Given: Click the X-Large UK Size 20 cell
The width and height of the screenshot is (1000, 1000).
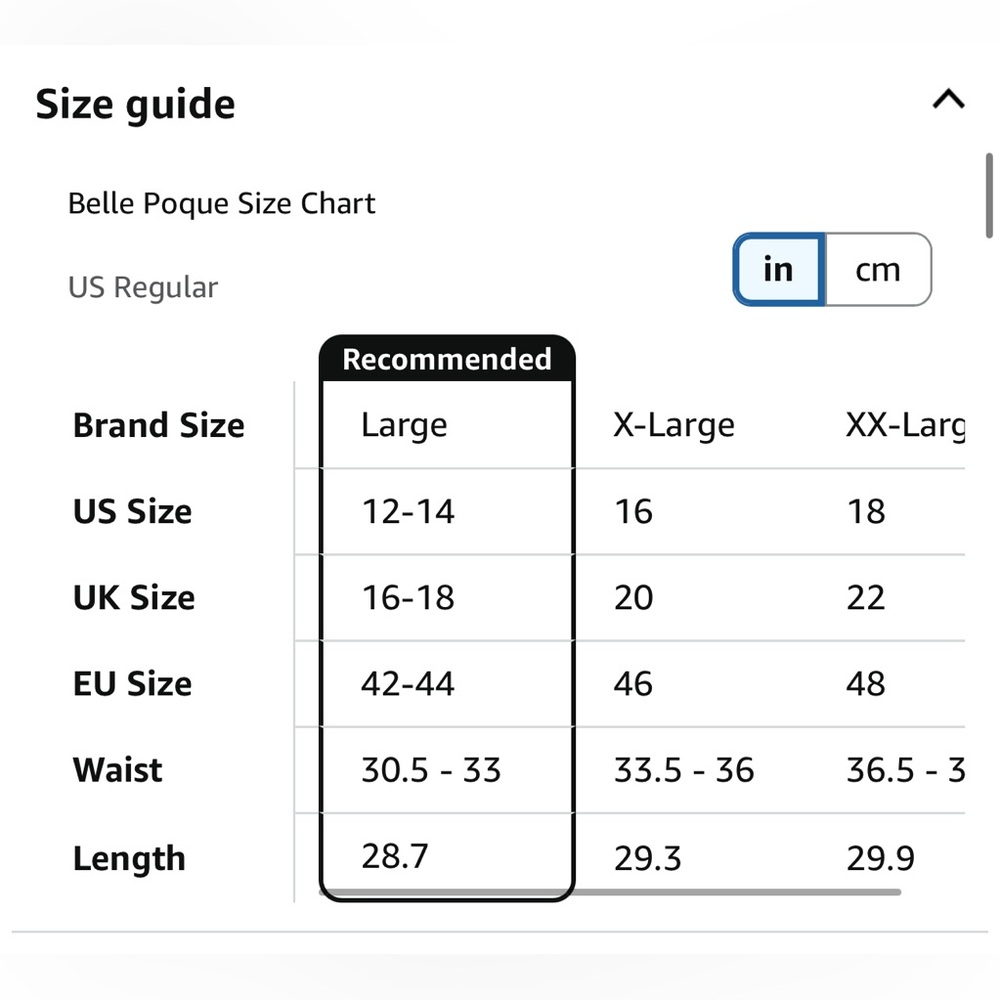Looking at the screenshot, I should (634, 598).
